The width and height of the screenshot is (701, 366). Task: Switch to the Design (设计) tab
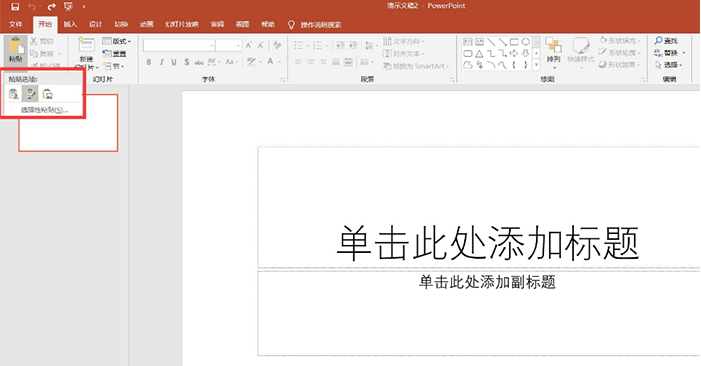pyautogui.click(x=95, y=24)
